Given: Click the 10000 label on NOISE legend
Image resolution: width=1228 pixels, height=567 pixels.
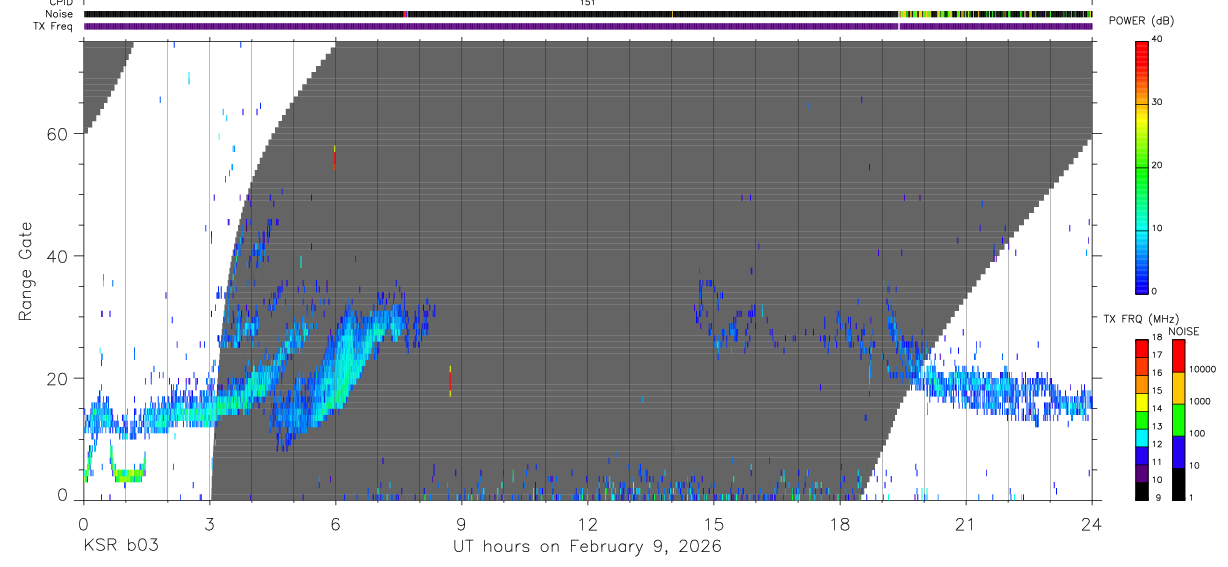Looking at the screenshot, I should tap(1202, 369).
